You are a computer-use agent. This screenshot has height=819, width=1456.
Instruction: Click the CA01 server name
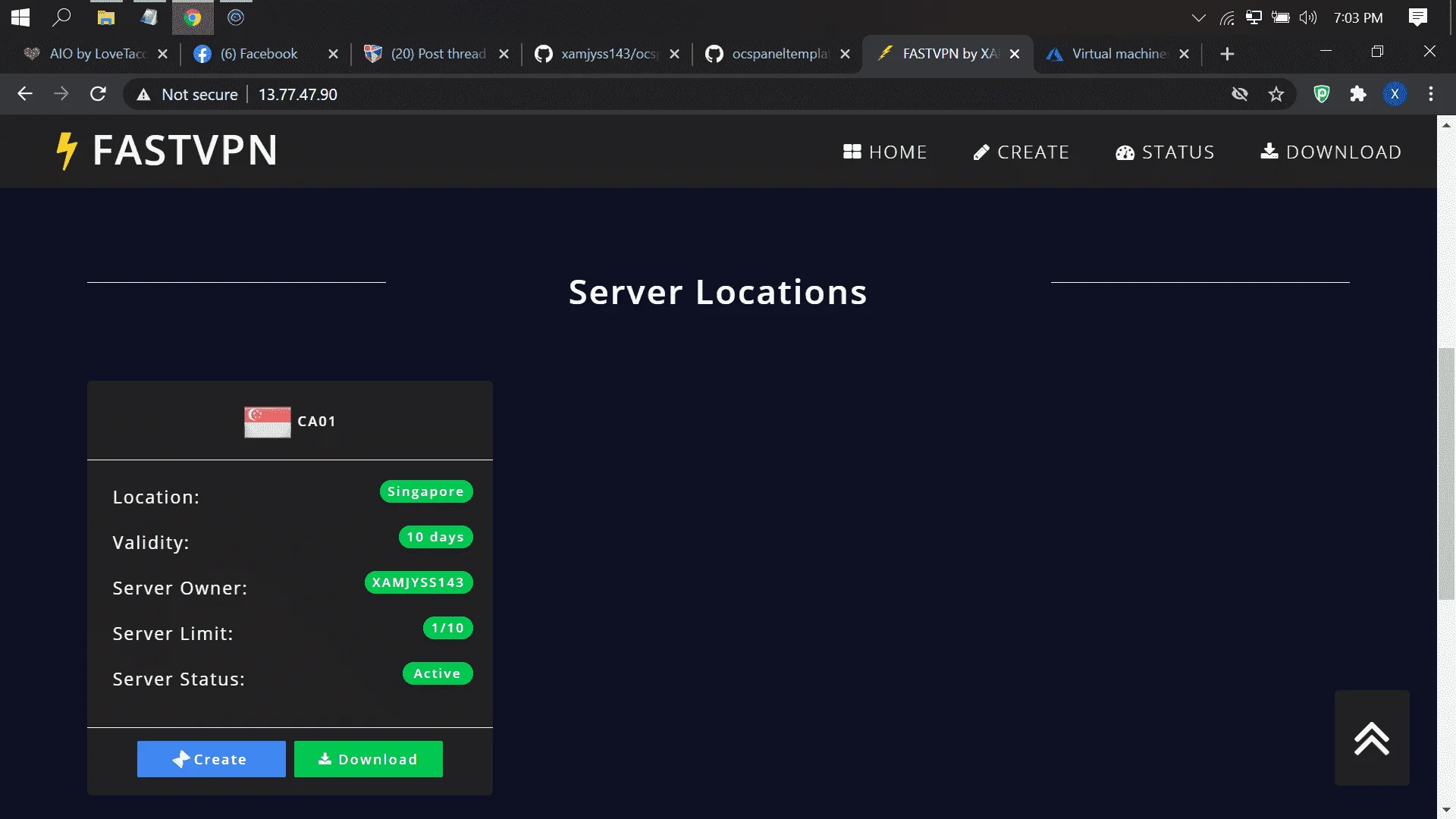(x=317, y=422)
